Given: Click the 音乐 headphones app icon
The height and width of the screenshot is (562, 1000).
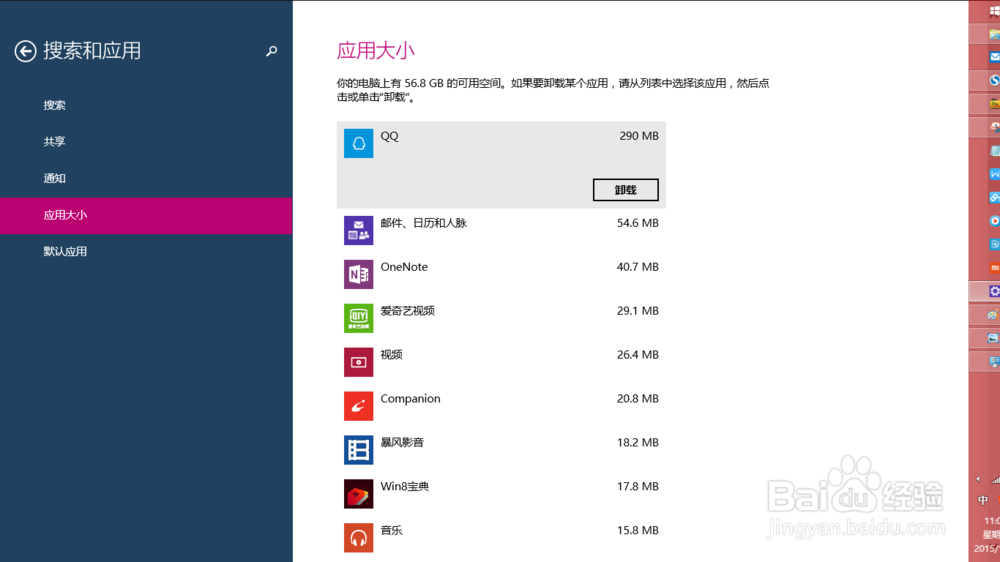Looking at the screenshot, I should coord(358,538).
